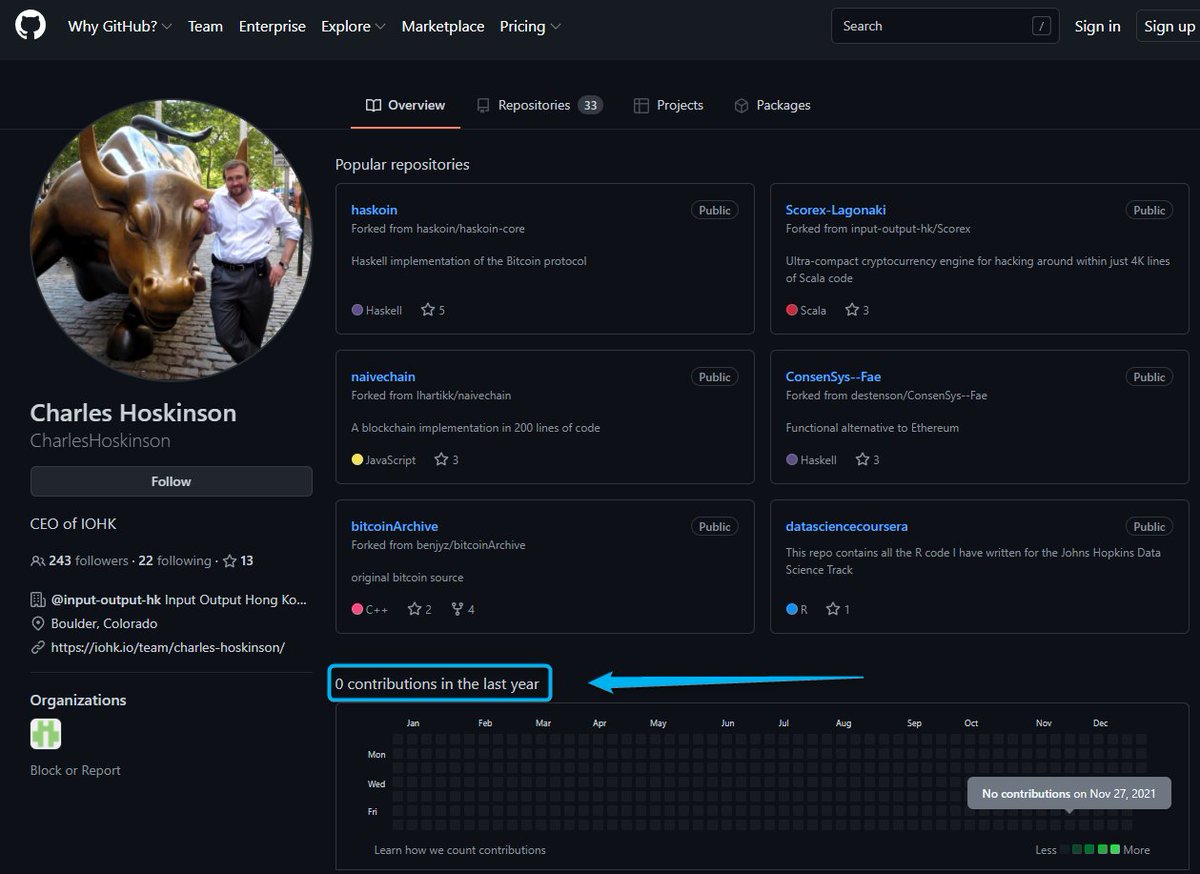
Task: Click the haskoin star count icon
Action: pyautogui.click(x=428, y=310)
